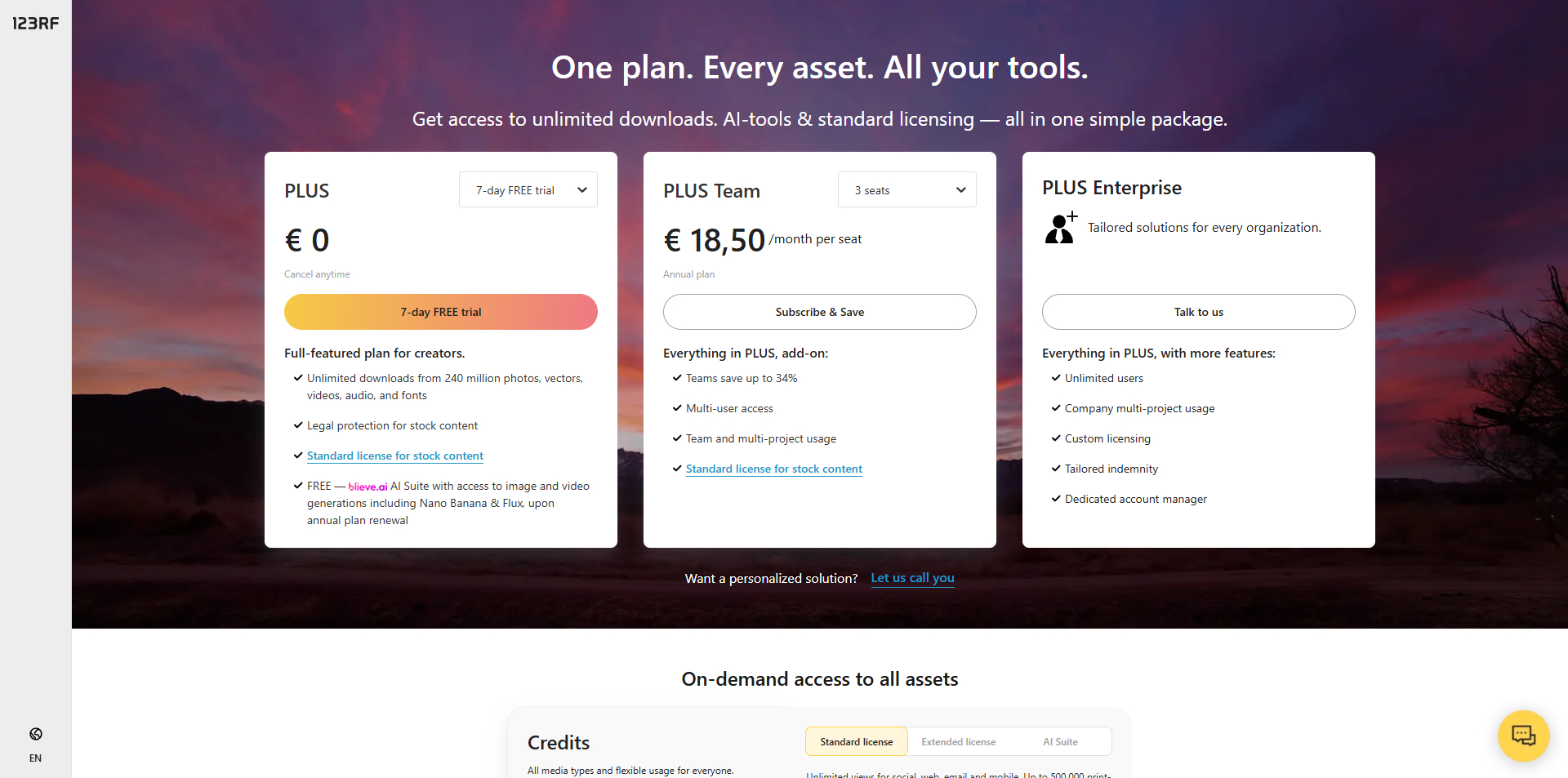
Task: Switch to the AI Suite tab
Action: click(x=1060, y=742)
